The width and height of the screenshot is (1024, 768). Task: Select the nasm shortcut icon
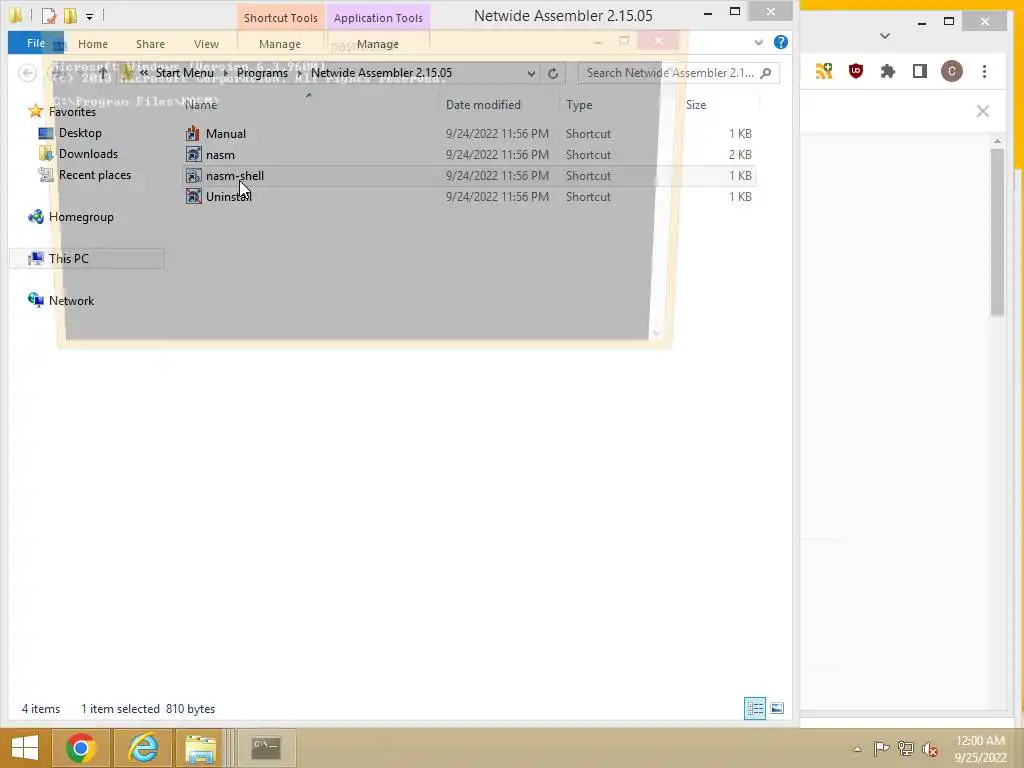[193, 155]
